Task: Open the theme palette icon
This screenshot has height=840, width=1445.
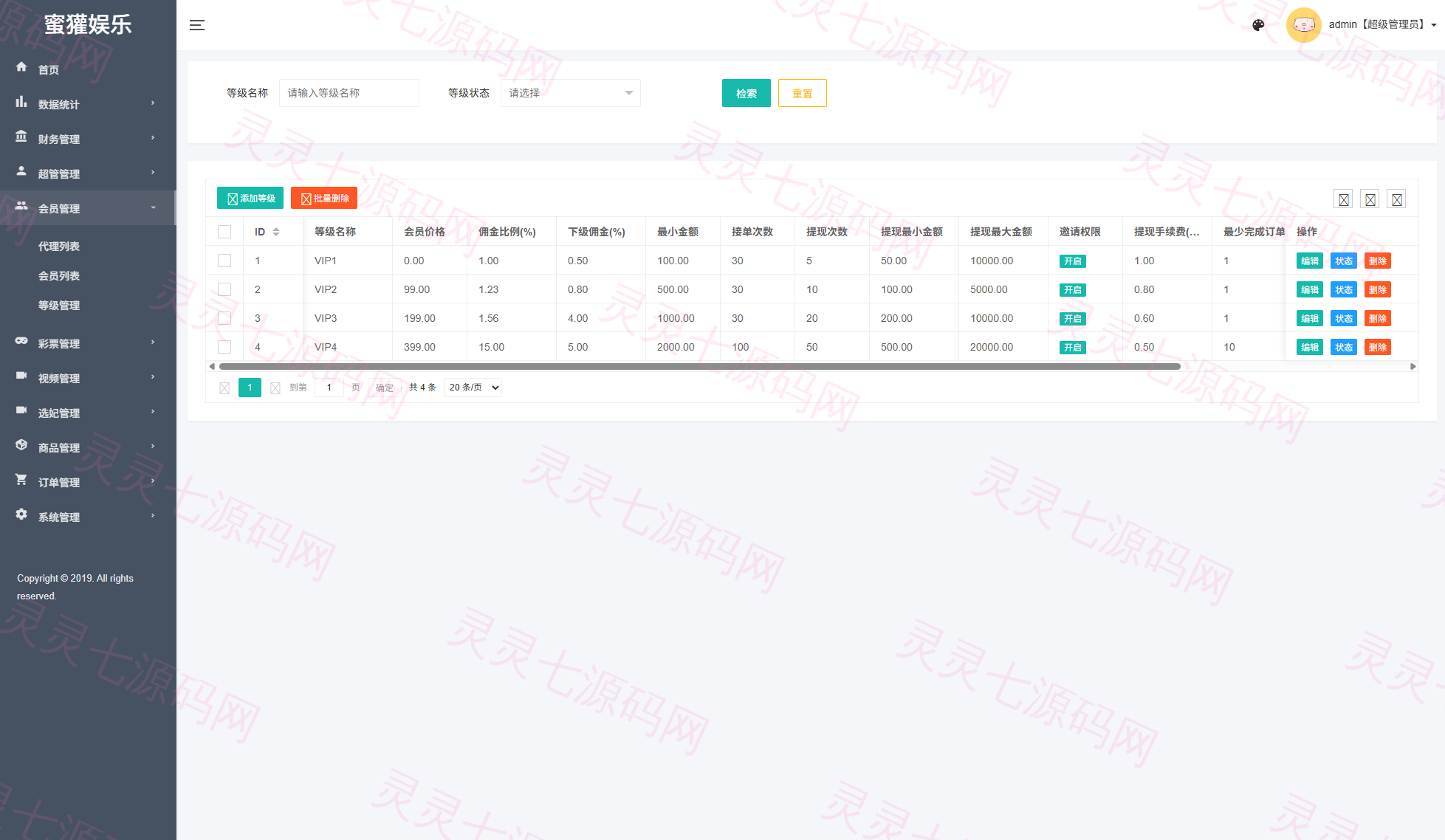Action: pos(1258,25)
